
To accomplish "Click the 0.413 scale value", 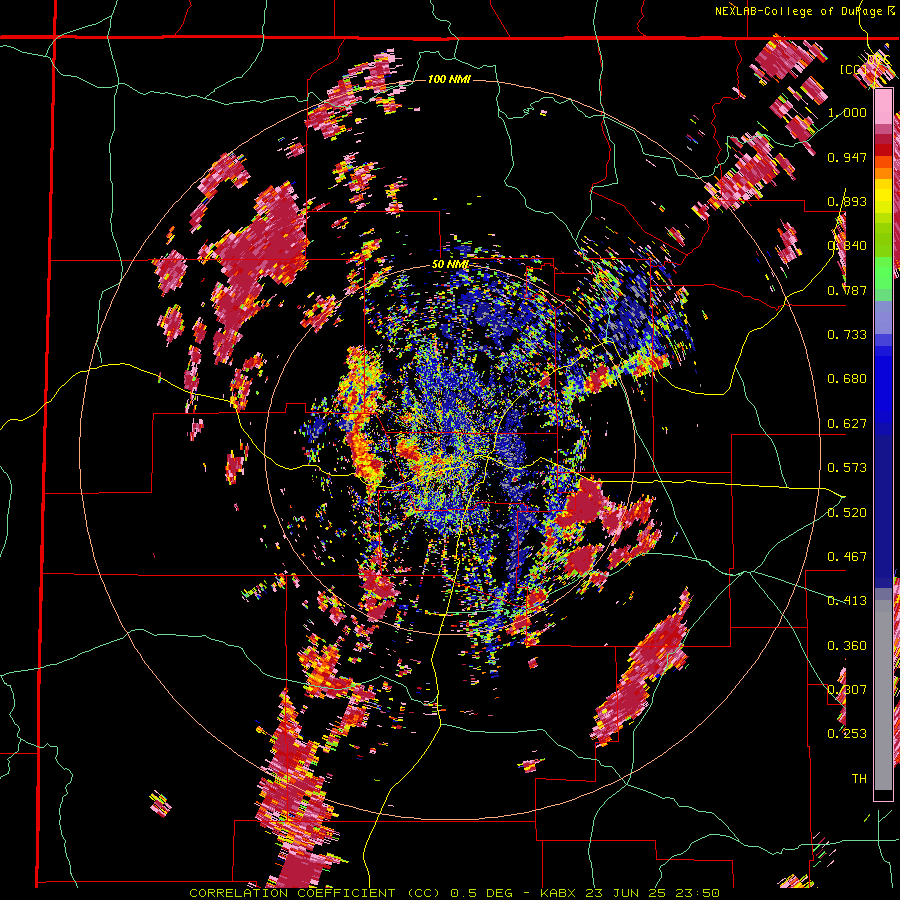I will [x=847, y=601].
